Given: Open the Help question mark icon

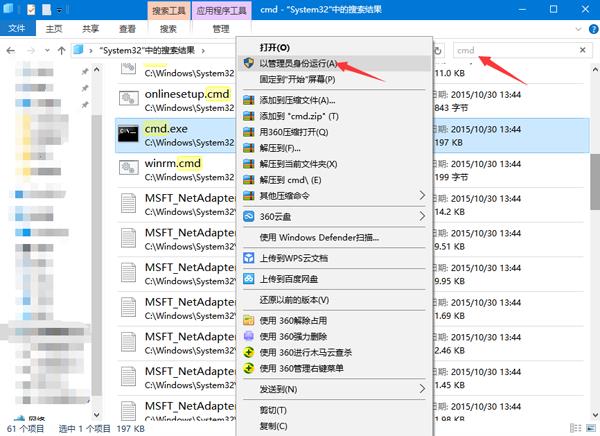Looking at the screenshot, I should click(593, 29).
